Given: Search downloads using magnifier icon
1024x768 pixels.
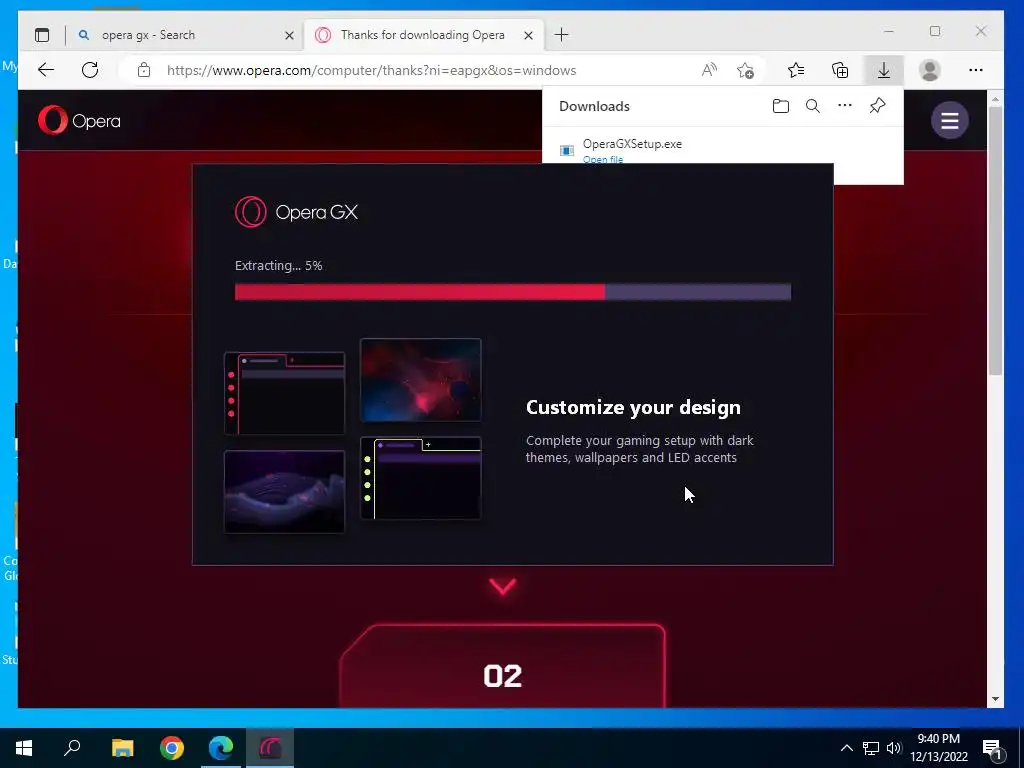Looking at the screenshot, I should [x=812, y=106].
